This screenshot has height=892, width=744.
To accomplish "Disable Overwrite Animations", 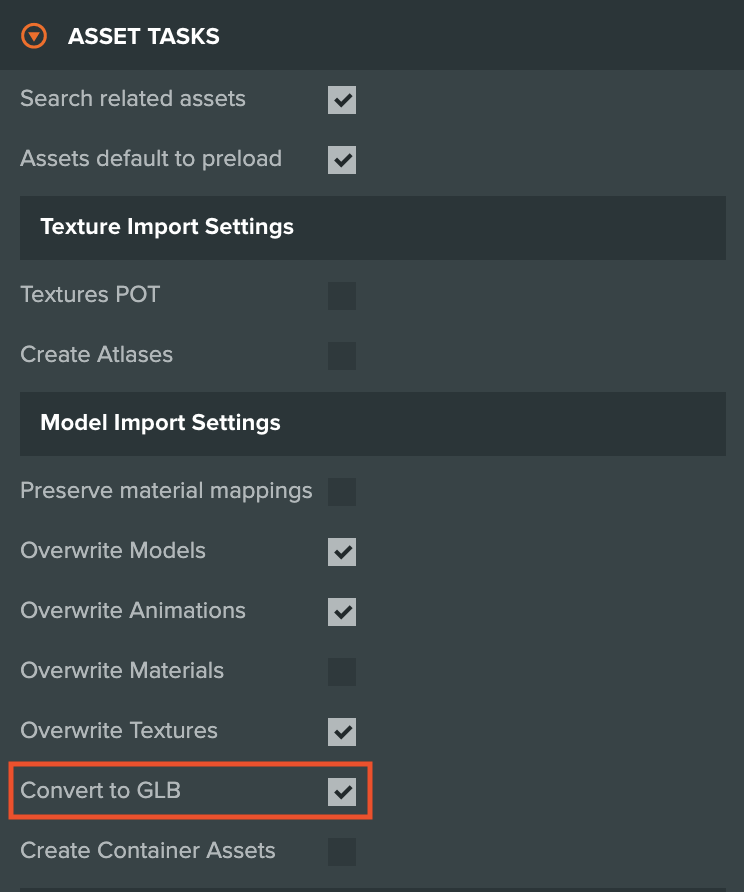I will (x=341, y=611).
